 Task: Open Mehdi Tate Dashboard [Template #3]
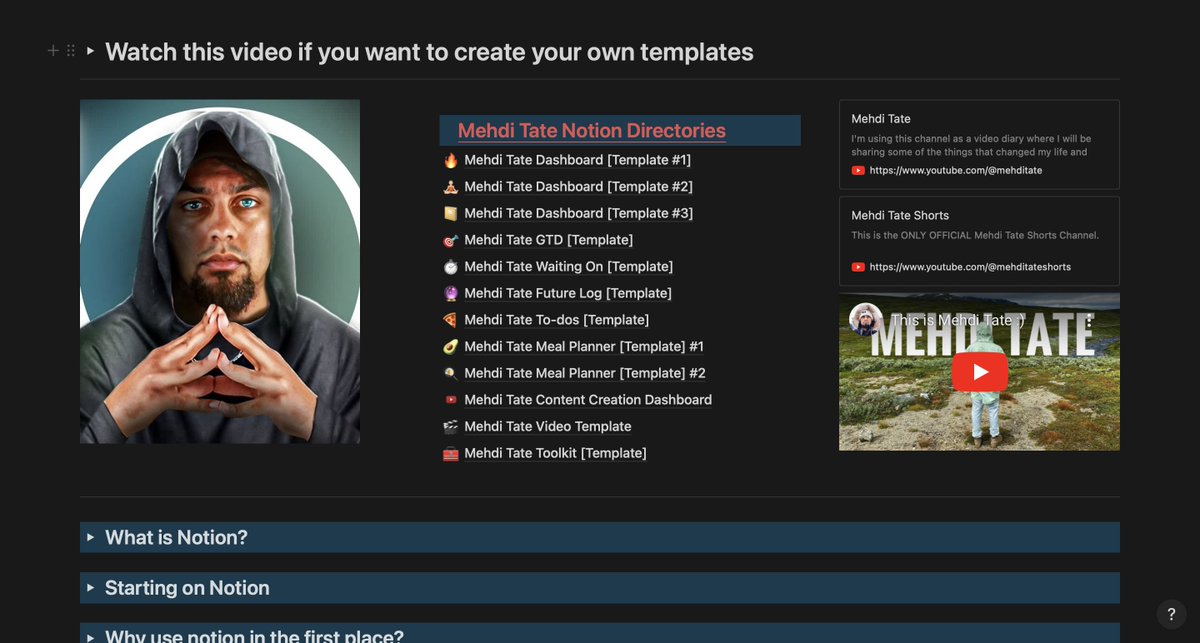[578, 213]
